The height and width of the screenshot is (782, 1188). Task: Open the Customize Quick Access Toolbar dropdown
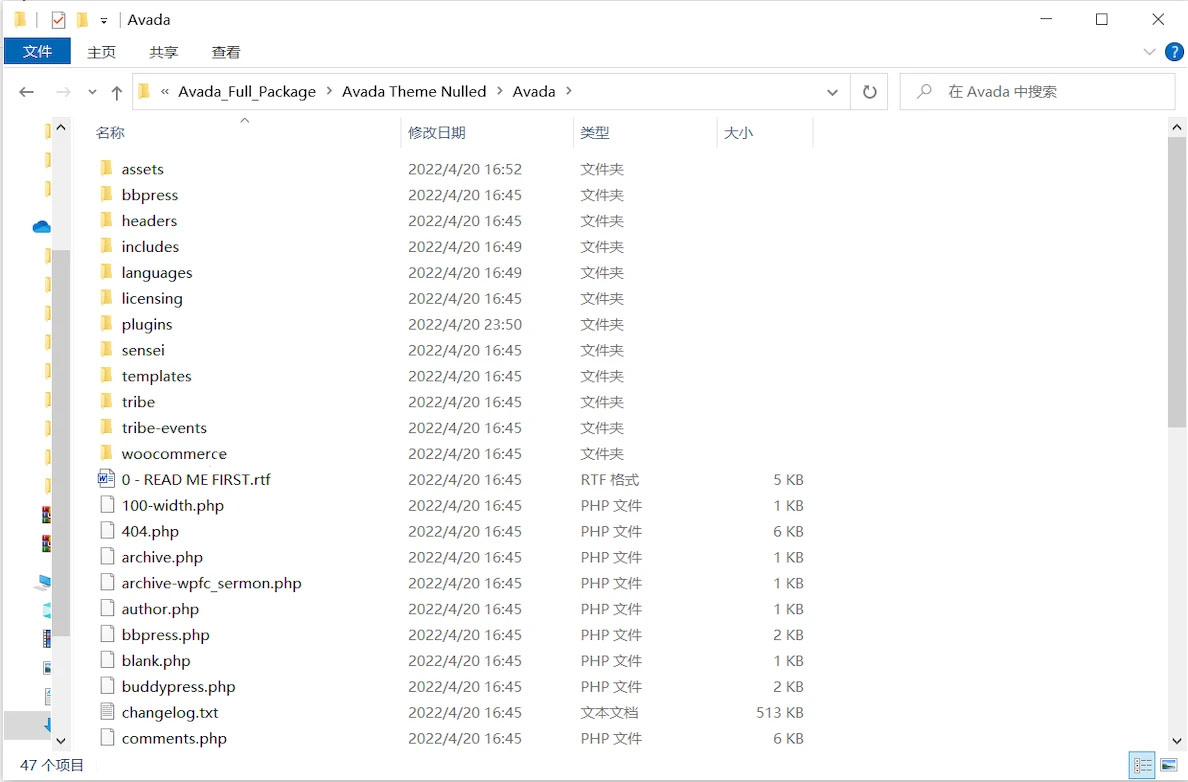pyautogui.click(x=104, y=20)
